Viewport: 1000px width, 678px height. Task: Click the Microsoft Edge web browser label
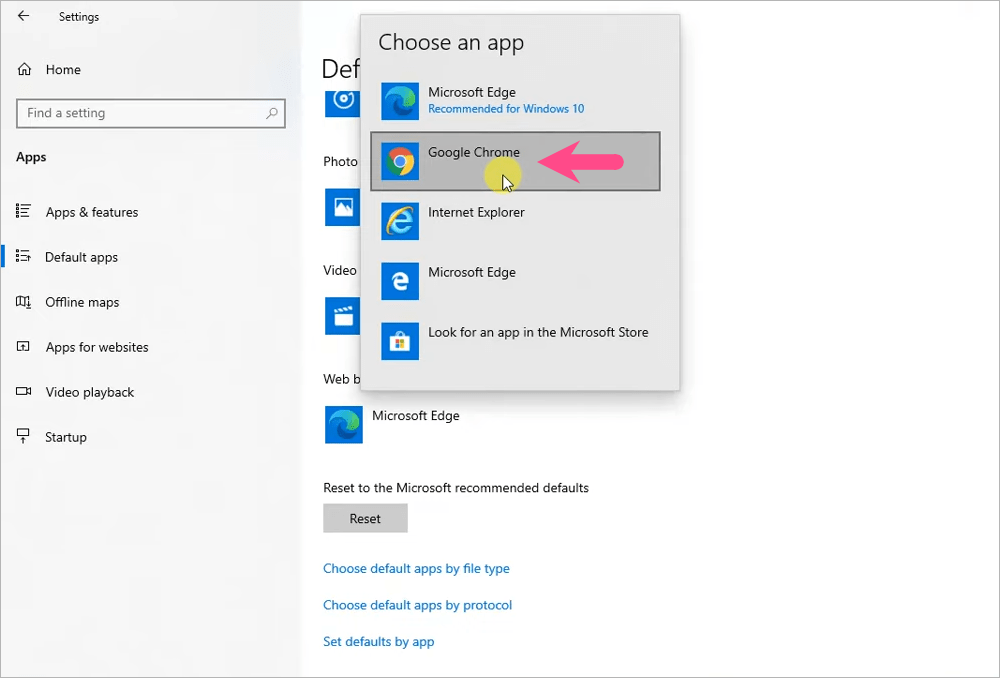(416, 416)
